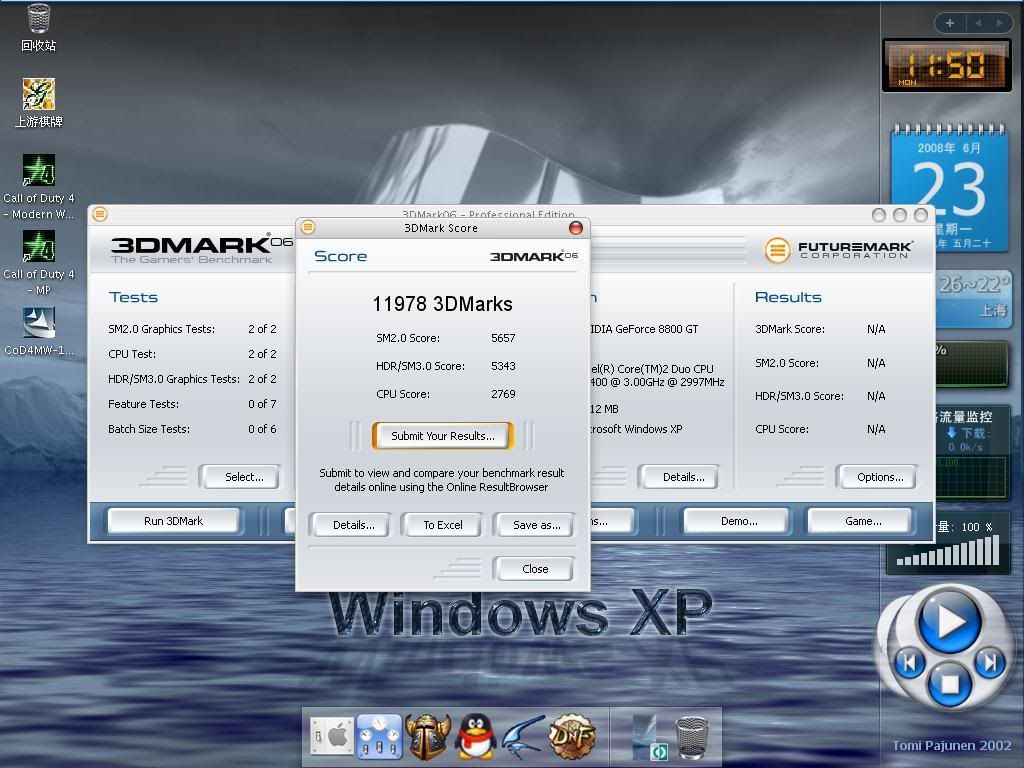This screenshot has height=768, width=1024.
Task: Open the gauges control panel dock icon
Action: tap(379, 737)
